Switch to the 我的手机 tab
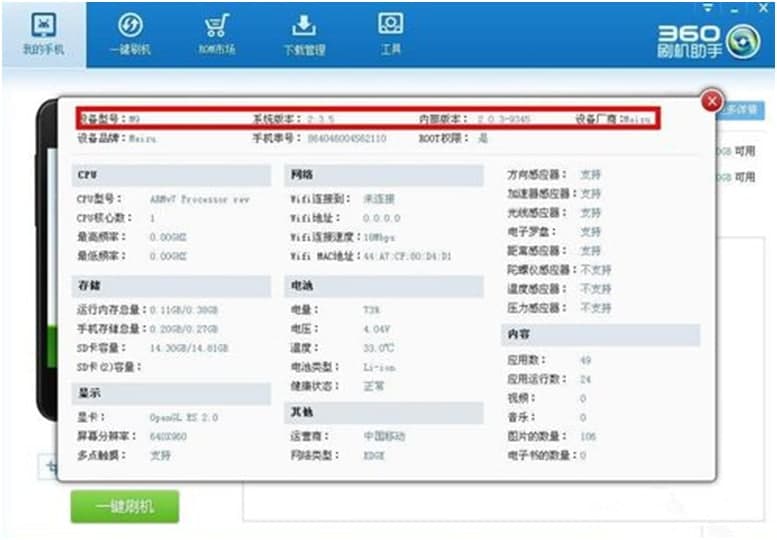This screenshot has height=540, width=777. pos(44,35)
